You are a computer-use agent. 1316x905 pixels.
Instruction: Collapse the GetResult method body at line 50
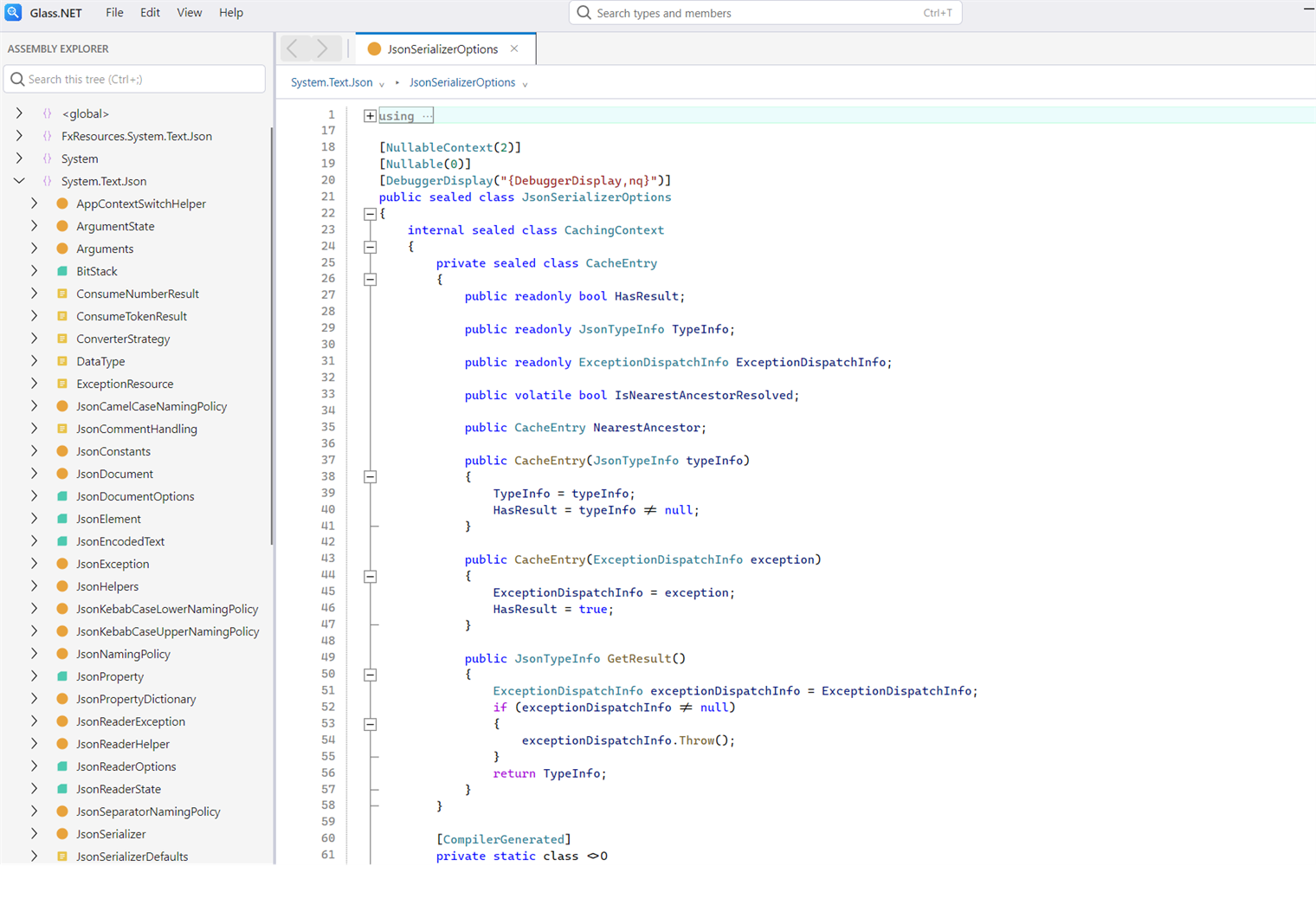[x=370, y=675]
